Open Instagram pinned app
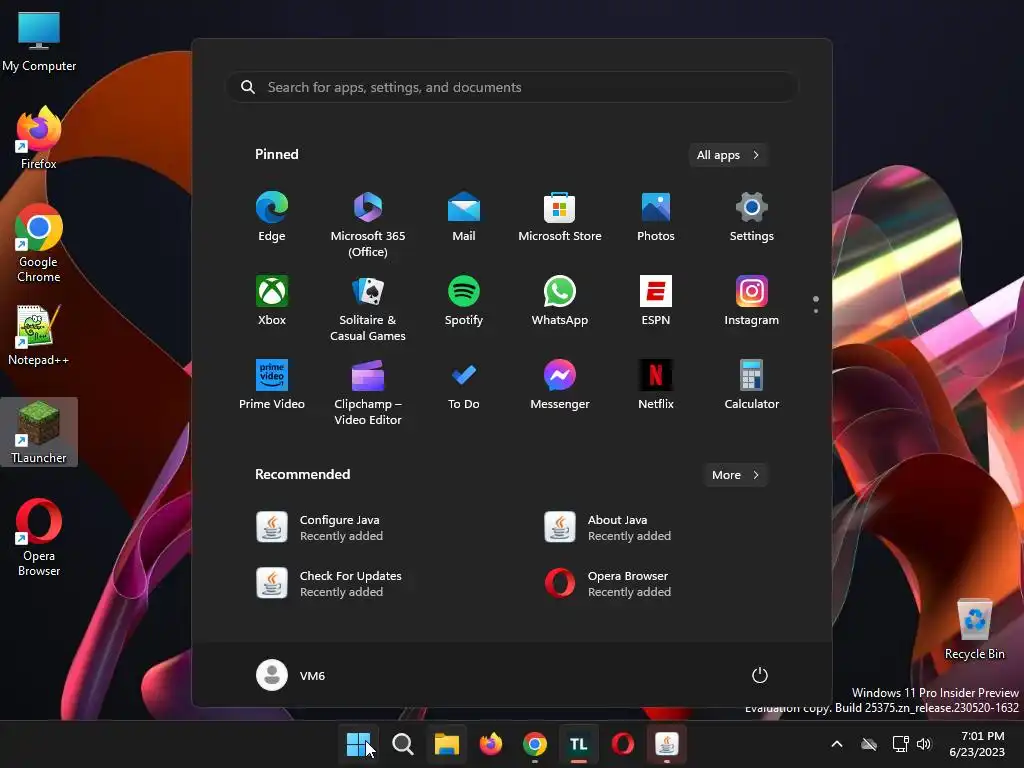This screenshot has height=768, width=1024. click(x=752, y=301)
